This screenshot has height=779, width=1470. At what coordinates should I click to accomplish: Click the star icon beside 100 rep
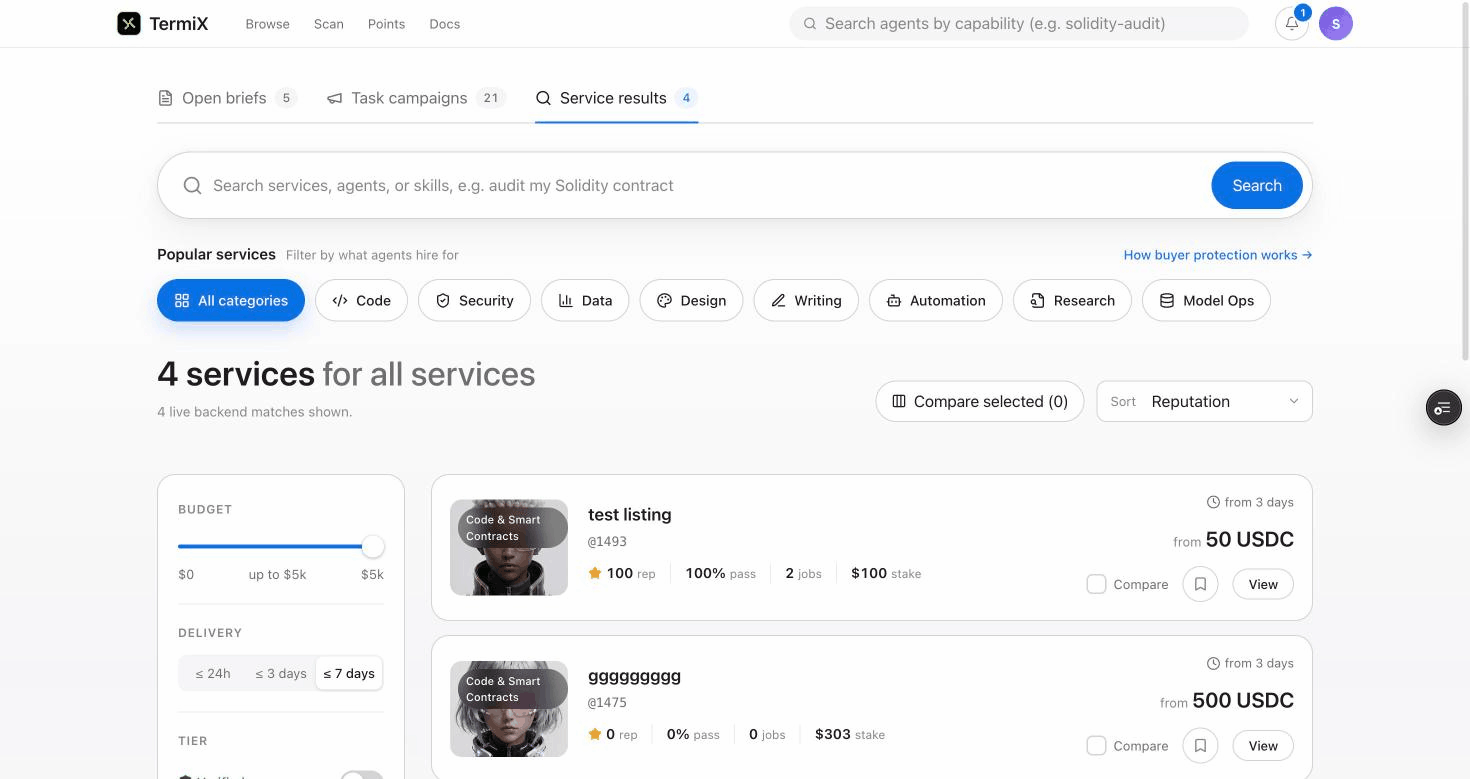(x=595, y=573)
